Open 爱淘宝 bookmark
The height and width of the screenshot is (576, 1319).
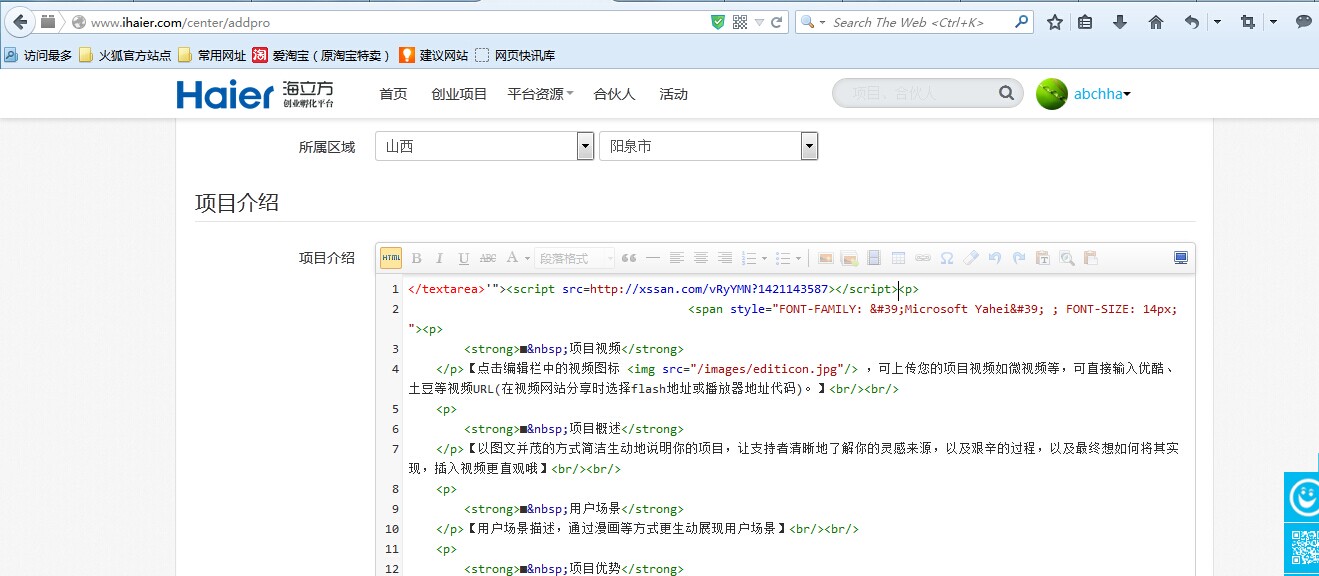321,56
